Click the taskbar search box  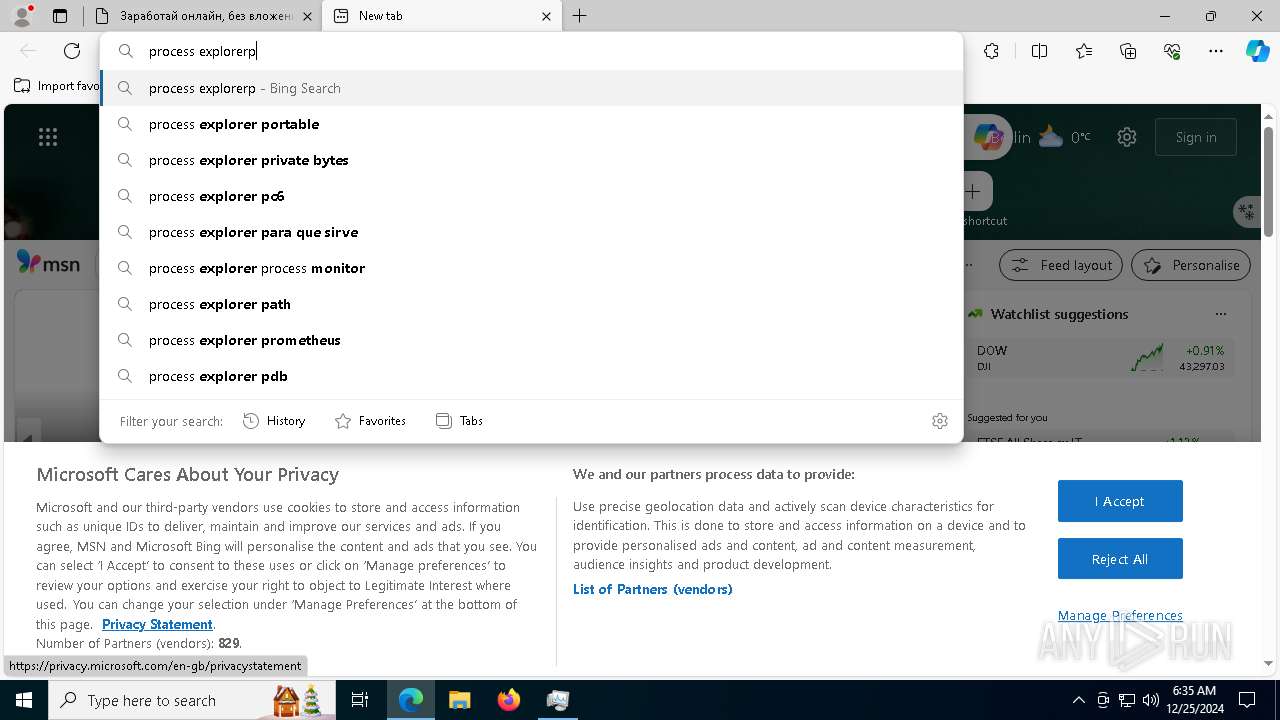click(191, 700)
